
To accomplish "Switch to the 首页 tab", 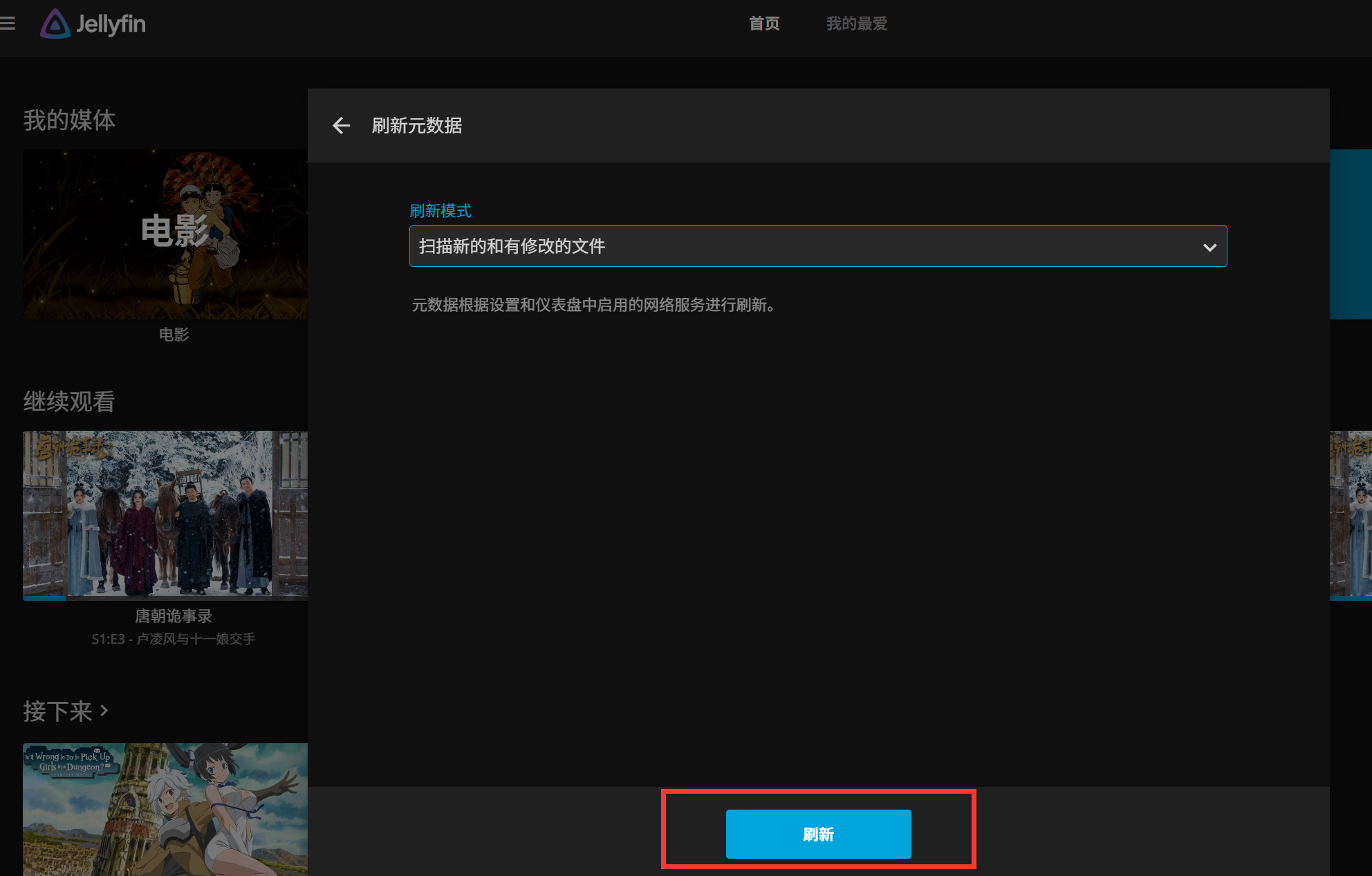I will click(x=764, y=24).
